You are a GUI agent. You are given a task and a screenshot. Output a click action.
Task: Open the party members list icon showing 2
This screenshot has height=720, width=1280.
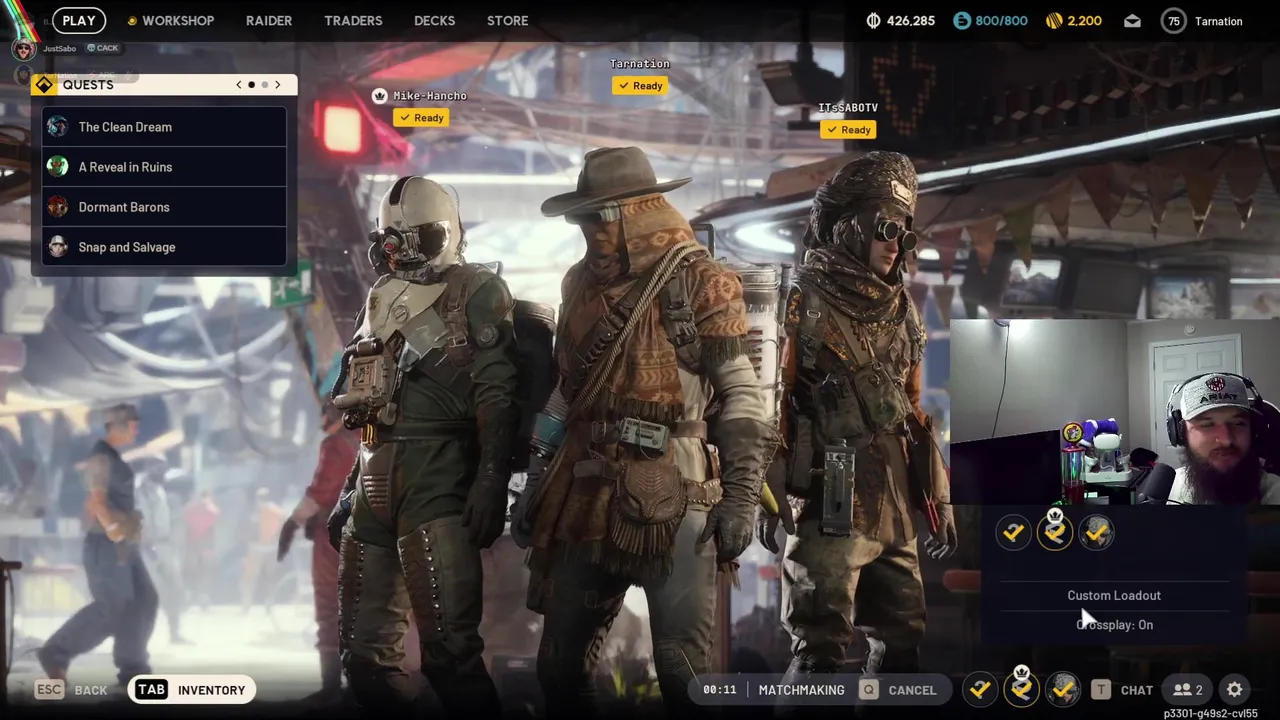pyautogui.click(x=1188, y=690)
